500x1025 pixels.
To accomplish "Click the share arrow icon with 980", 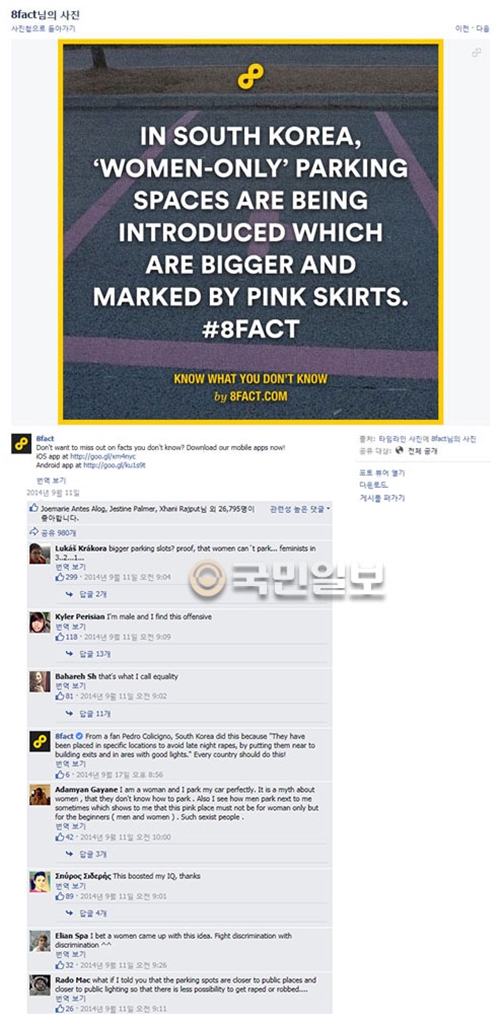I will pyautogui.click(x=34, y=532).
